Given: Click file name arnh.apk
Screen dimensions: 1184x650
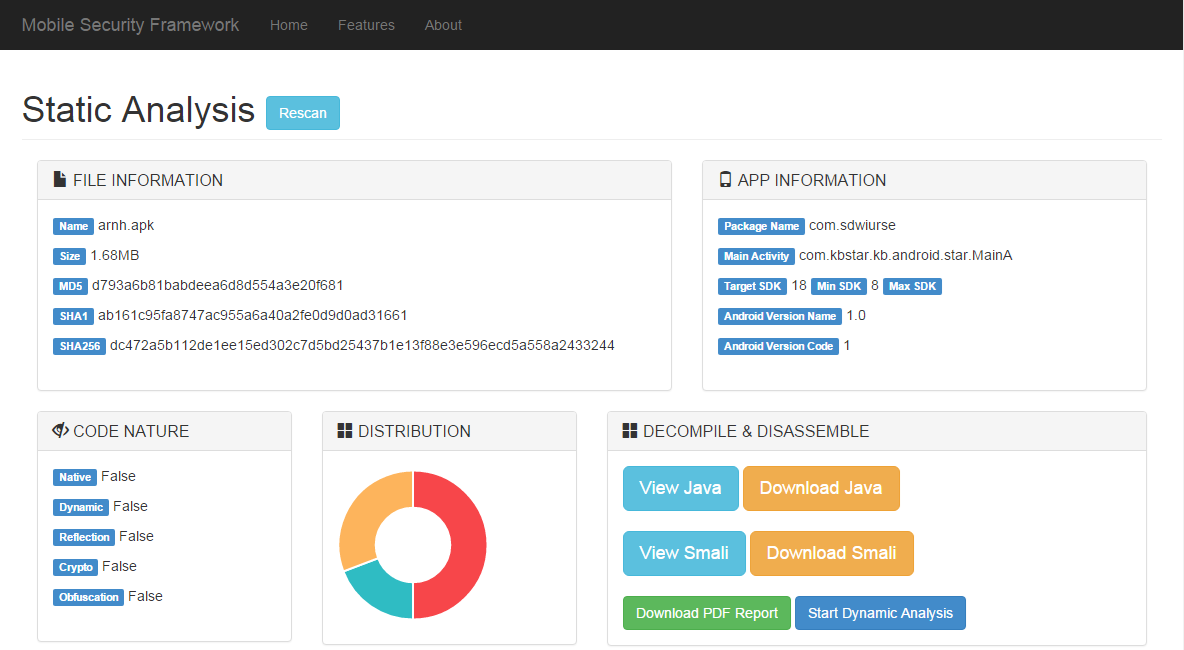Looking at the screenshot, I should (126, 225).
